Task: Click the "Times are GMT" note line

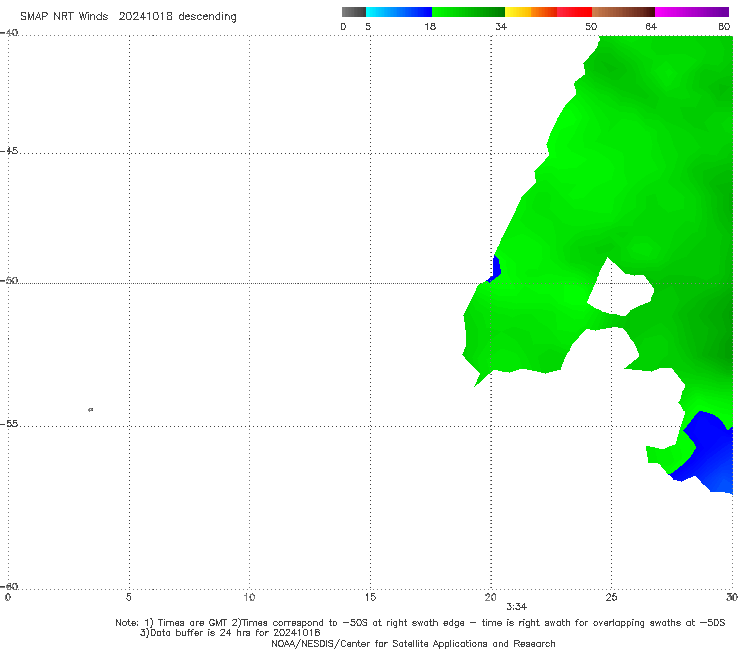Action: pos(420,623)
